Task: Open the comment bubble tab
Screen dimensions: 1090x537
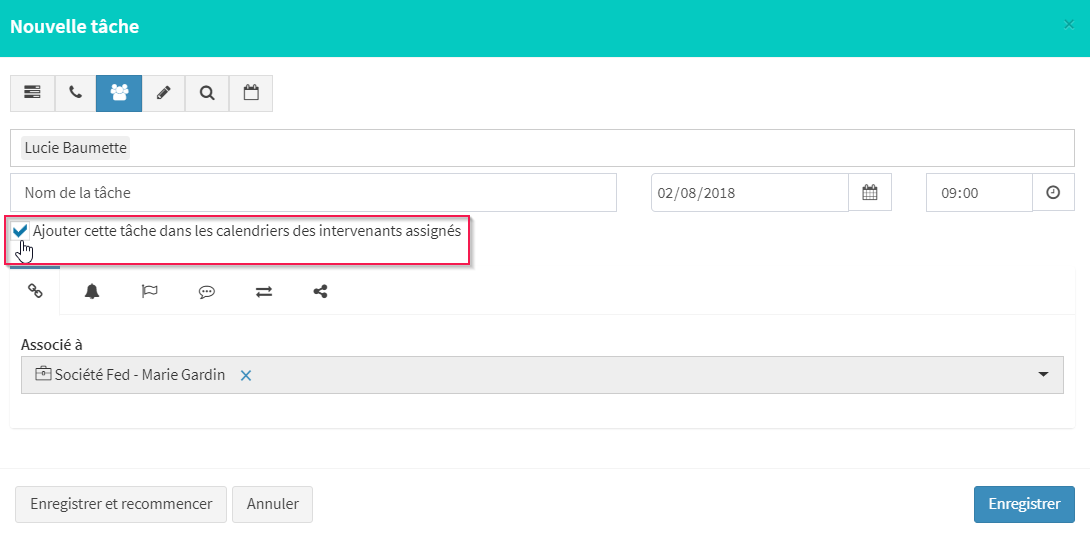Action: tap(206, 292)
